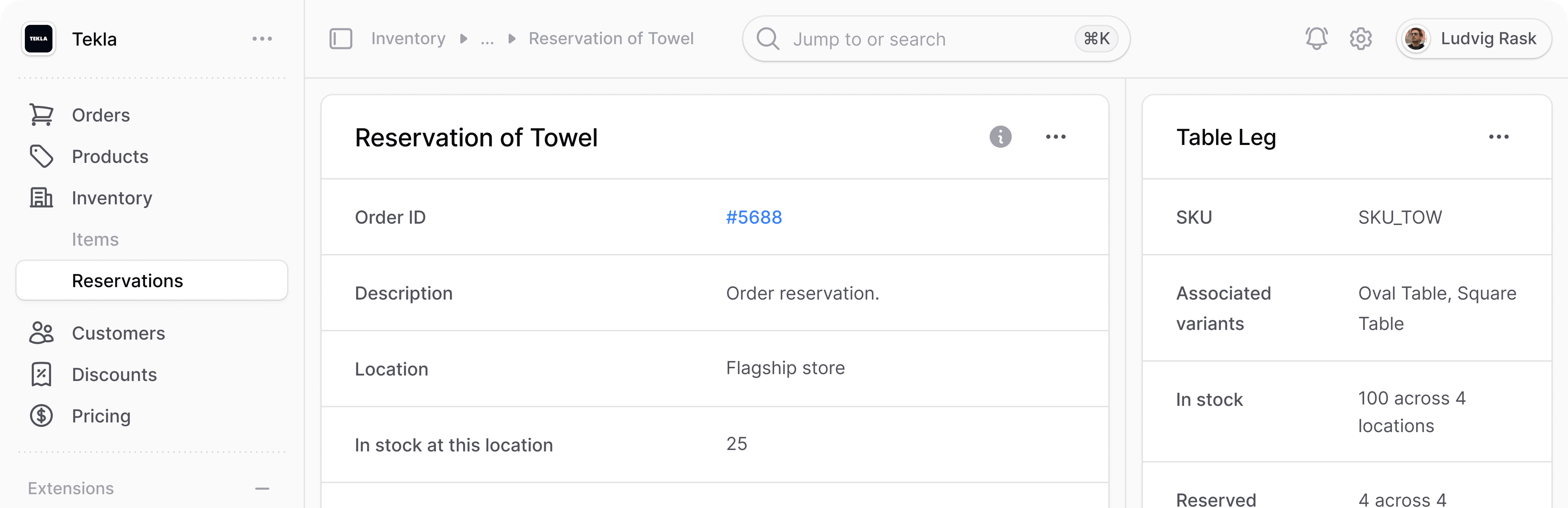Open the notifications bell
The image size is (1568, 508).
[x=1316, y=39]
